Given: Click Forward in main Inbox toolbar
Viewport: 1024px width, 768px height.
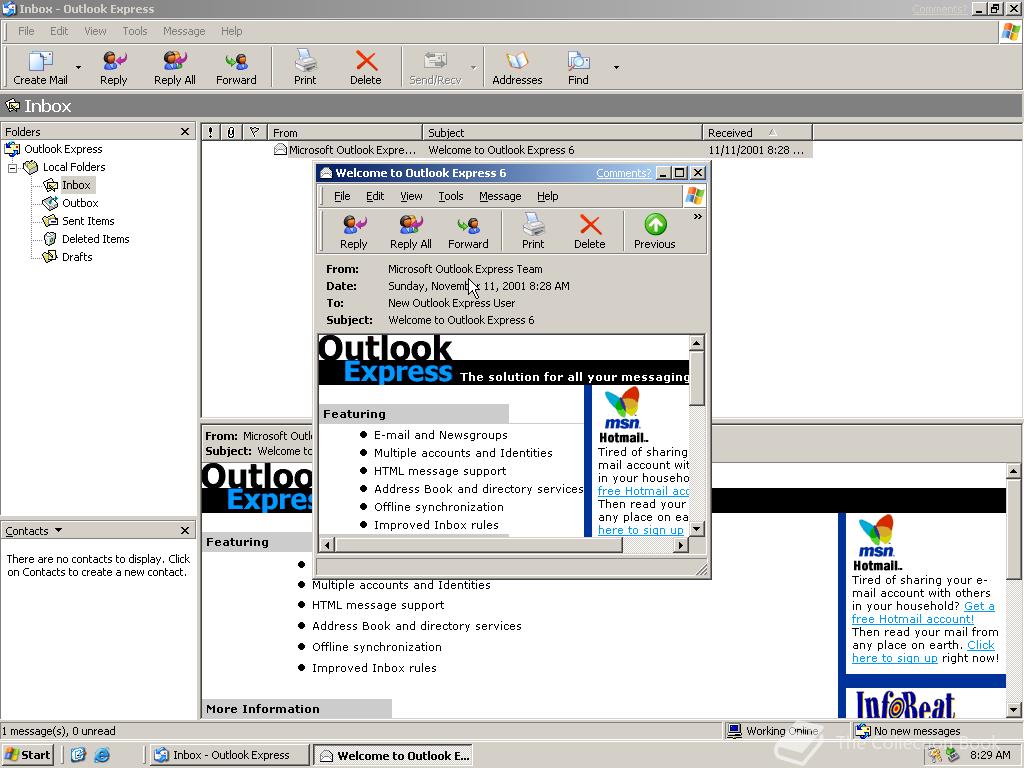Looking at the screenshot, I should pos(236,67).
